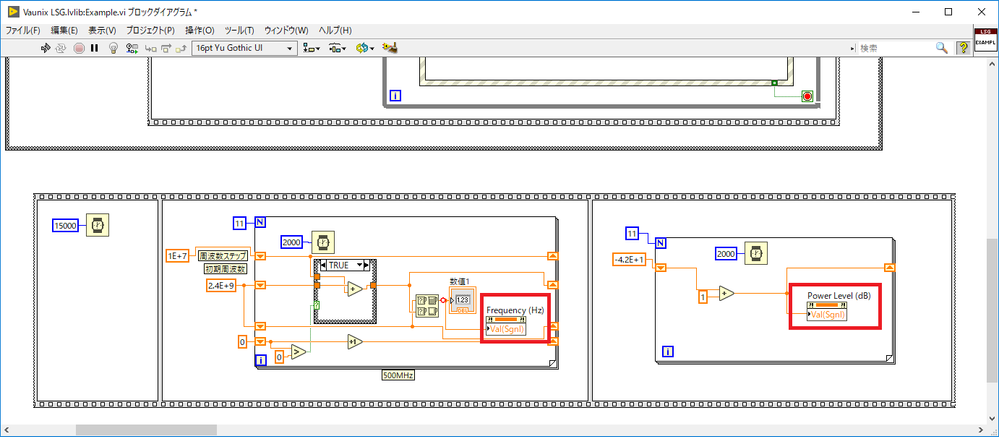
Task: Open context help with the question mark button
Action: (963, 48)
